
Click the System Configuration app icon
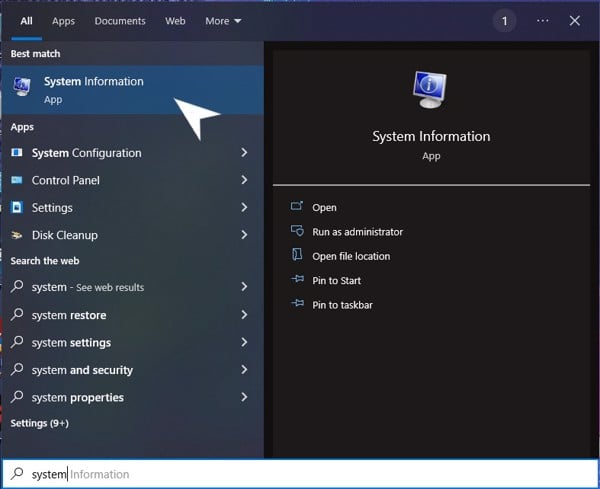[16, 153]
